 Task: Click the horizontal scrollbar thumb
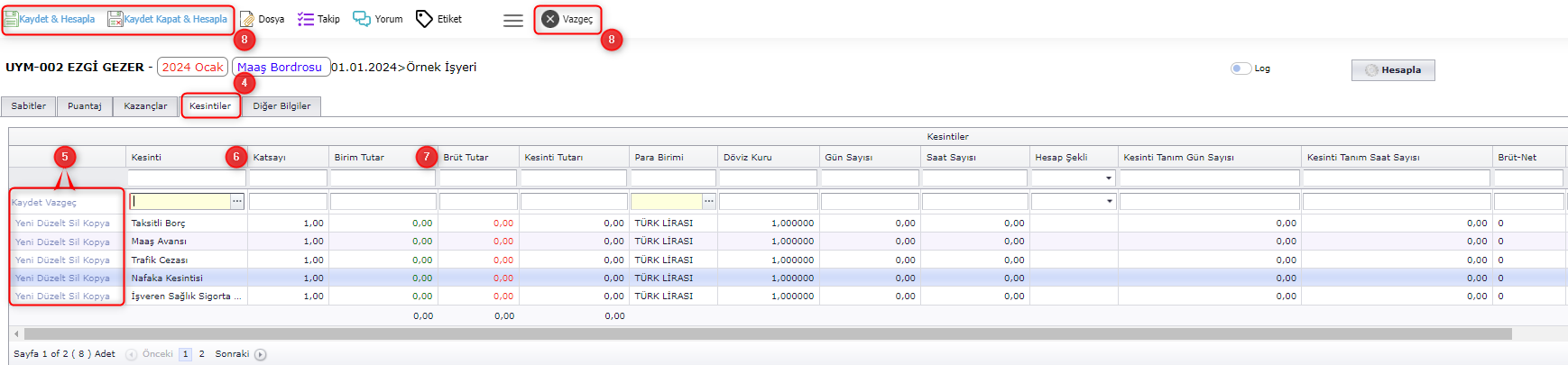[x=768, y=334]
